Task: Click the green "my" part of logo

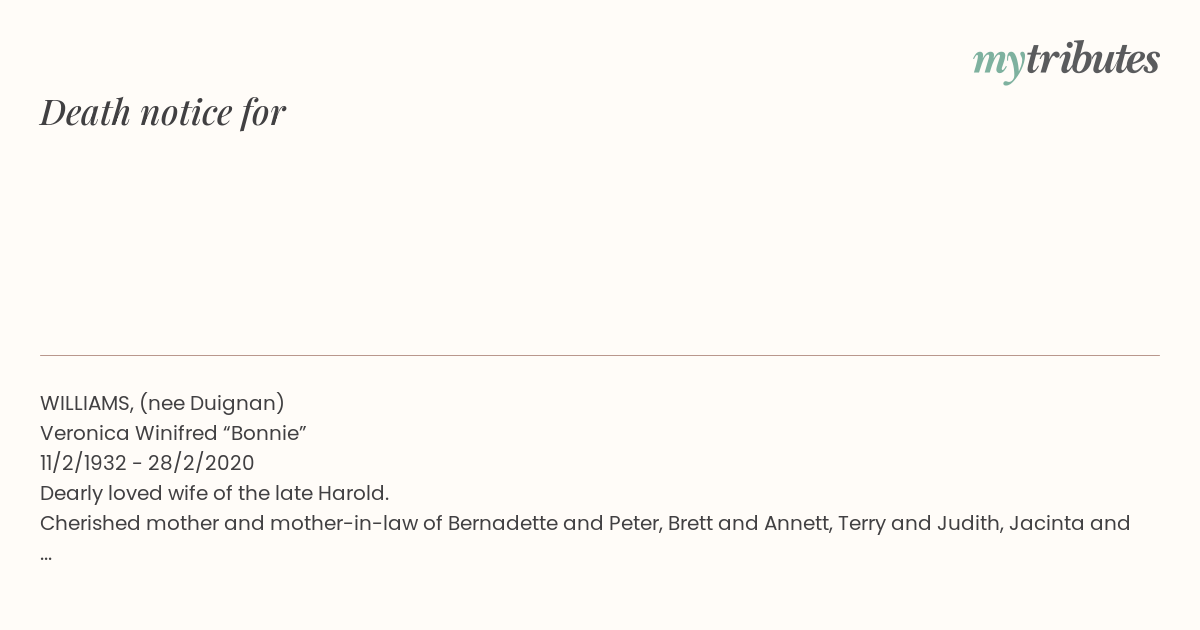Action: pyautogui.click(x=999, y=64)
